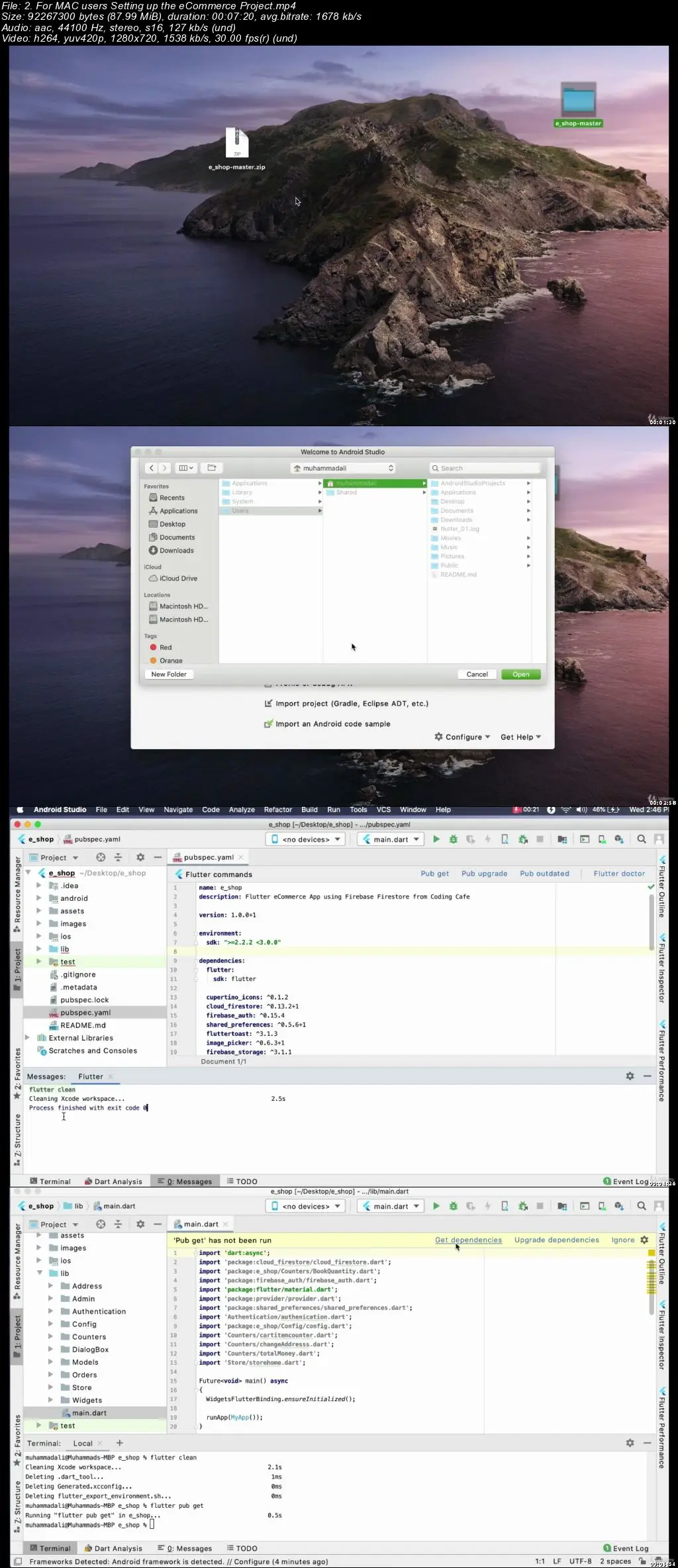Click the Messages panel settings gear icon
The height and width of the screenshot is (1568, 678).
click(x=630, y=1076)
